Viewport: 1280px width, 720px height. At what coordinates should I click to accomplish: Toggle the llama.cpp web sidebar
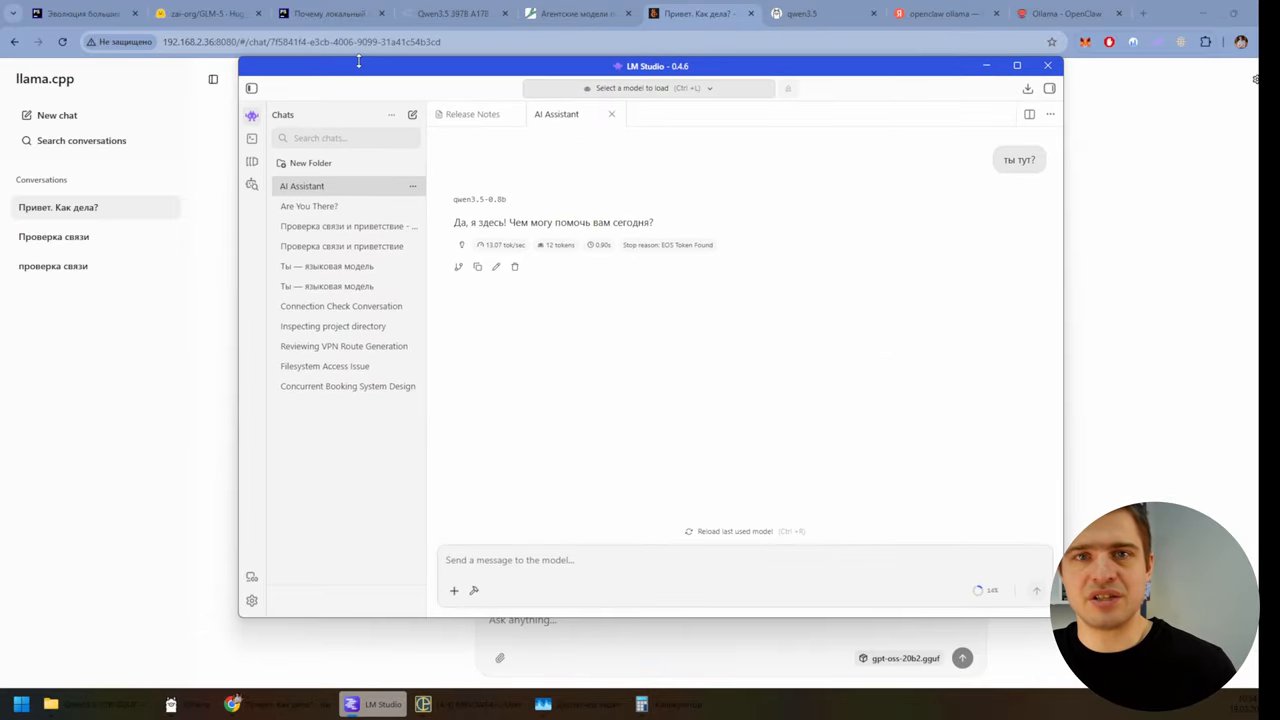[213, 79]
